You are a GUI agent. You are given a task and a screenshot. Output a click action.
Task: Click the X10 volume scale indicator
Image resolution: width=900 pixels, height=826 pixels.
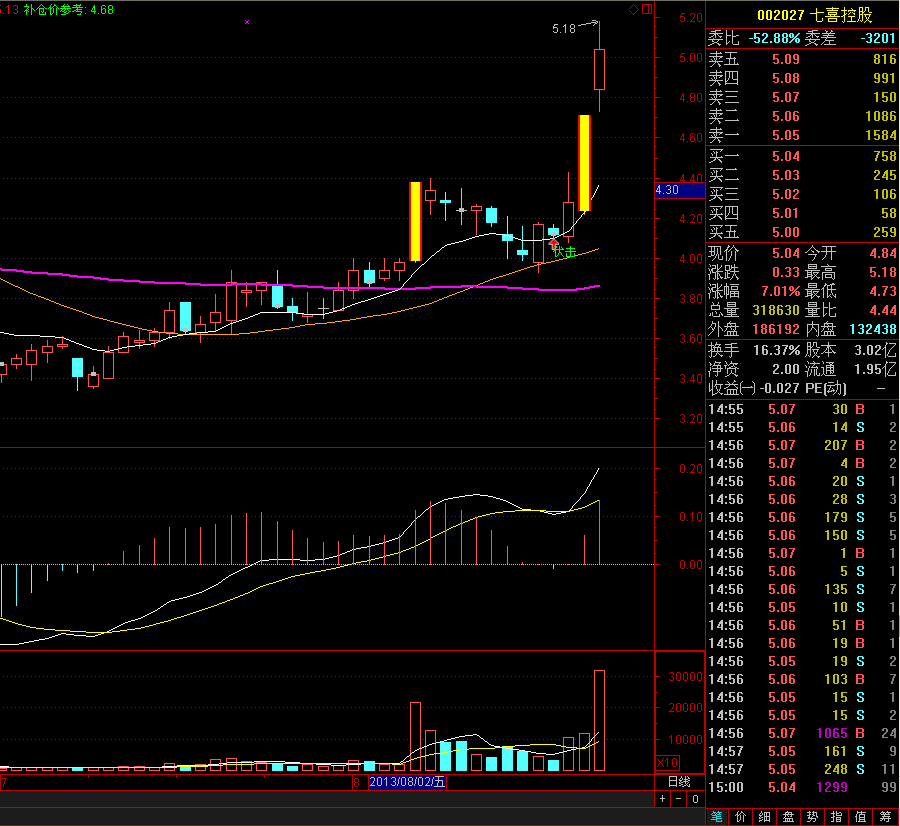tap(668, 763)
